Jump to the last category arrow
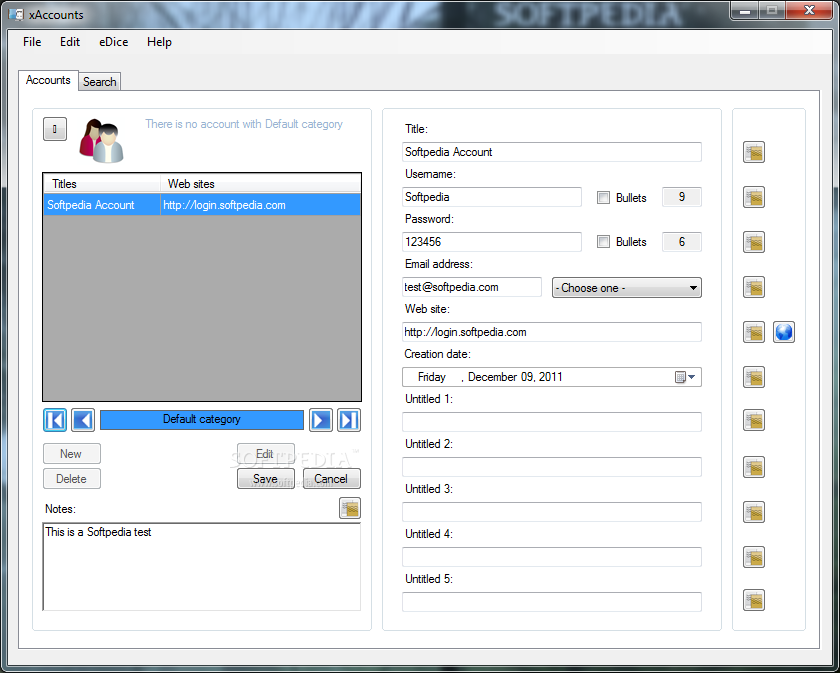 (349, 420)
